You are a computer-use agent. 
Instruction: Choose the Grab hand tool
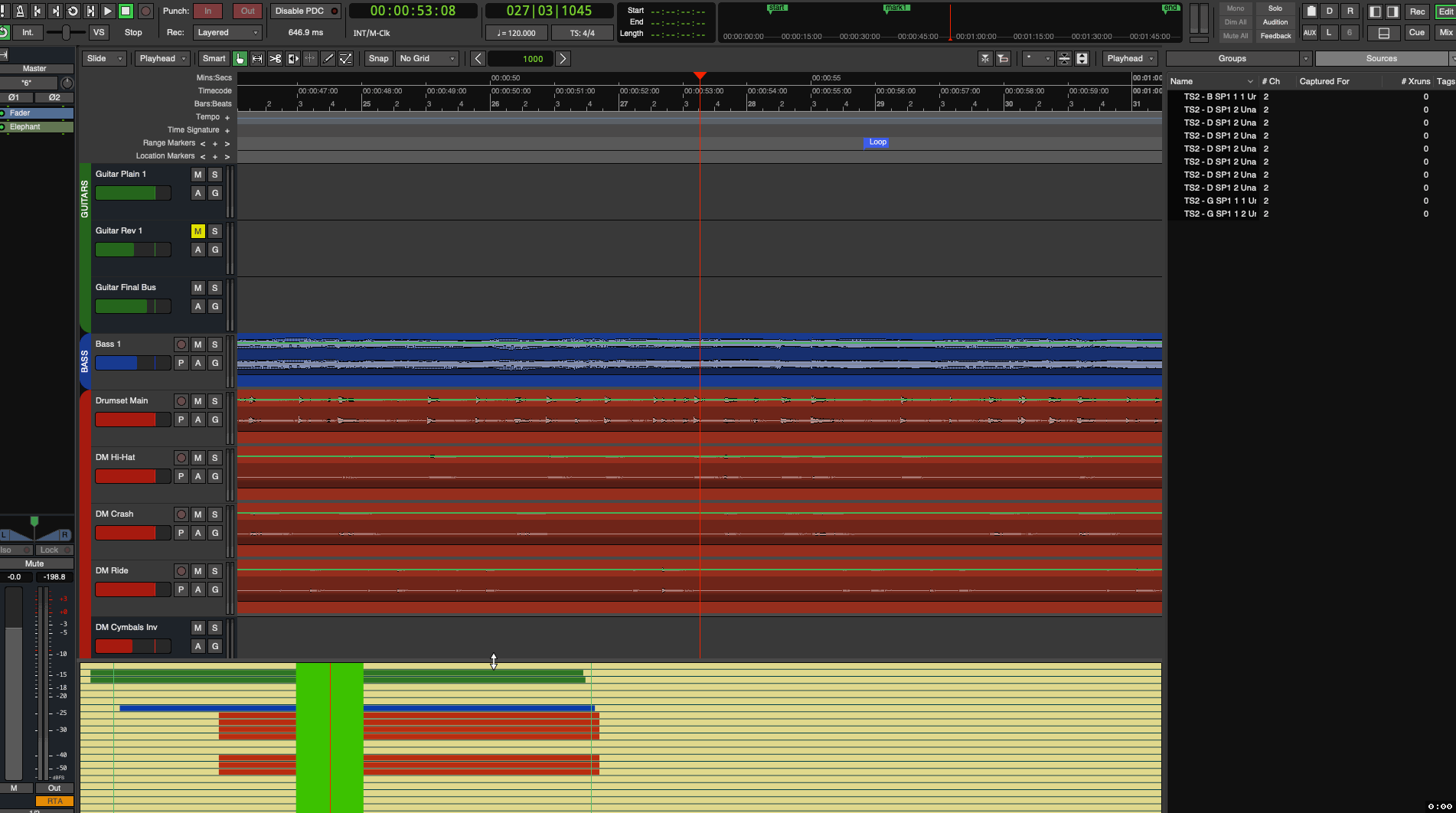(x=240, y=58)
